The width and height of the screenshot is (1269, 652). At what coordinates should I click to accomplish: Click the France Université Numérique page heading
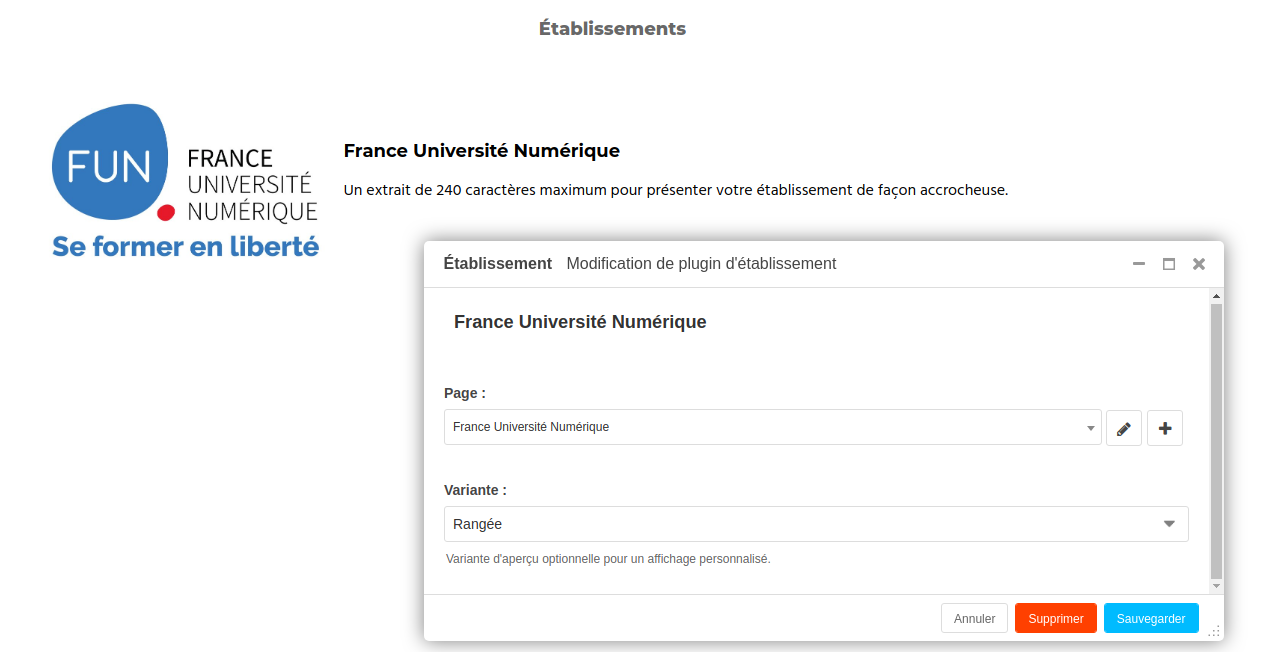tap(481, 151)
